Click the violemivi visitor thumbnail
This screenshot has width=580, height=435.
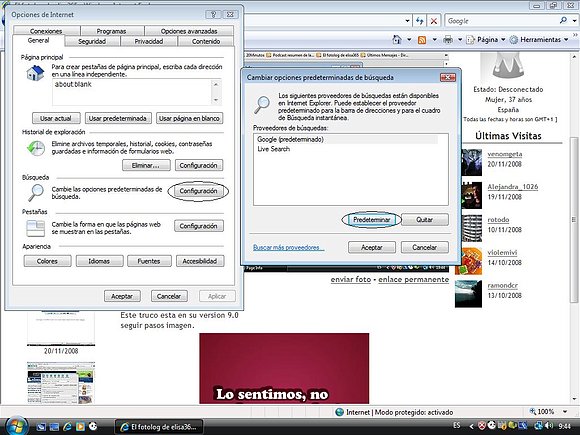[x=468, y=261]
